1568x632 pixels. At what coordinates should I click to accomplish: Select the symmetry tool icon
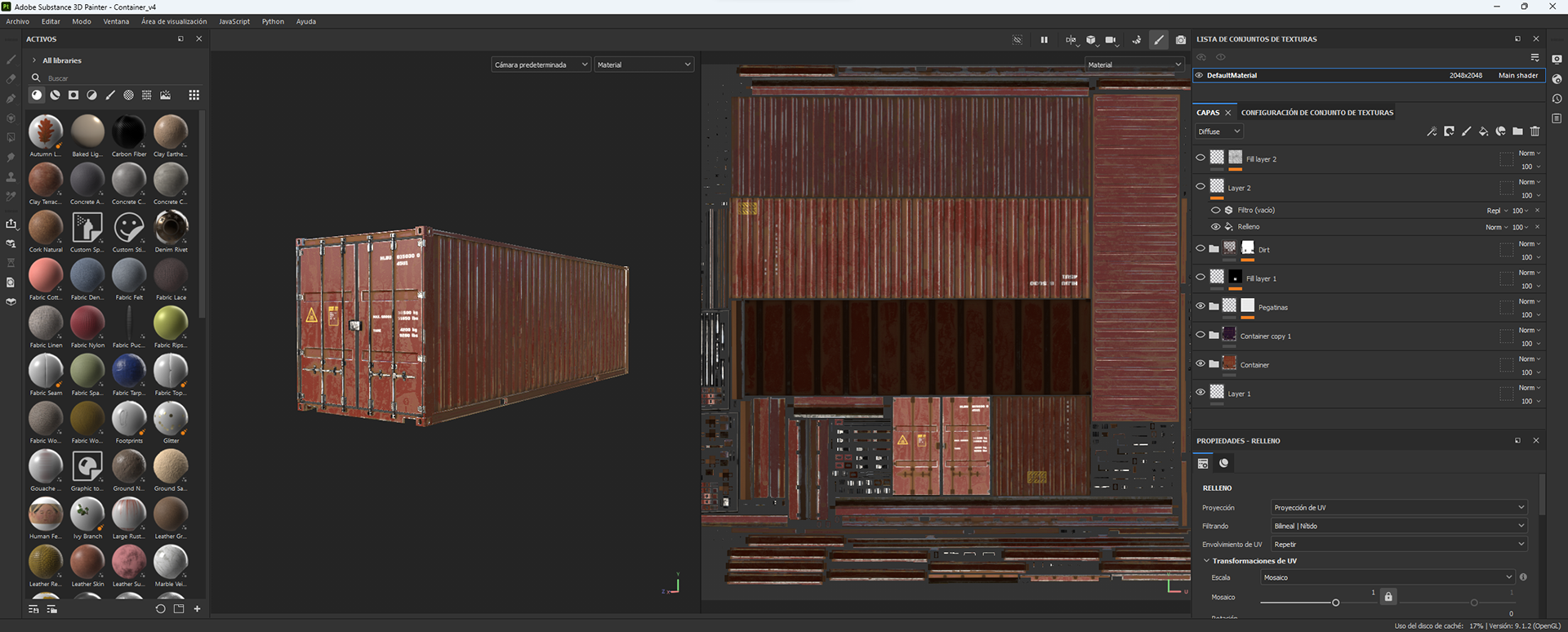click(1071, 40)
